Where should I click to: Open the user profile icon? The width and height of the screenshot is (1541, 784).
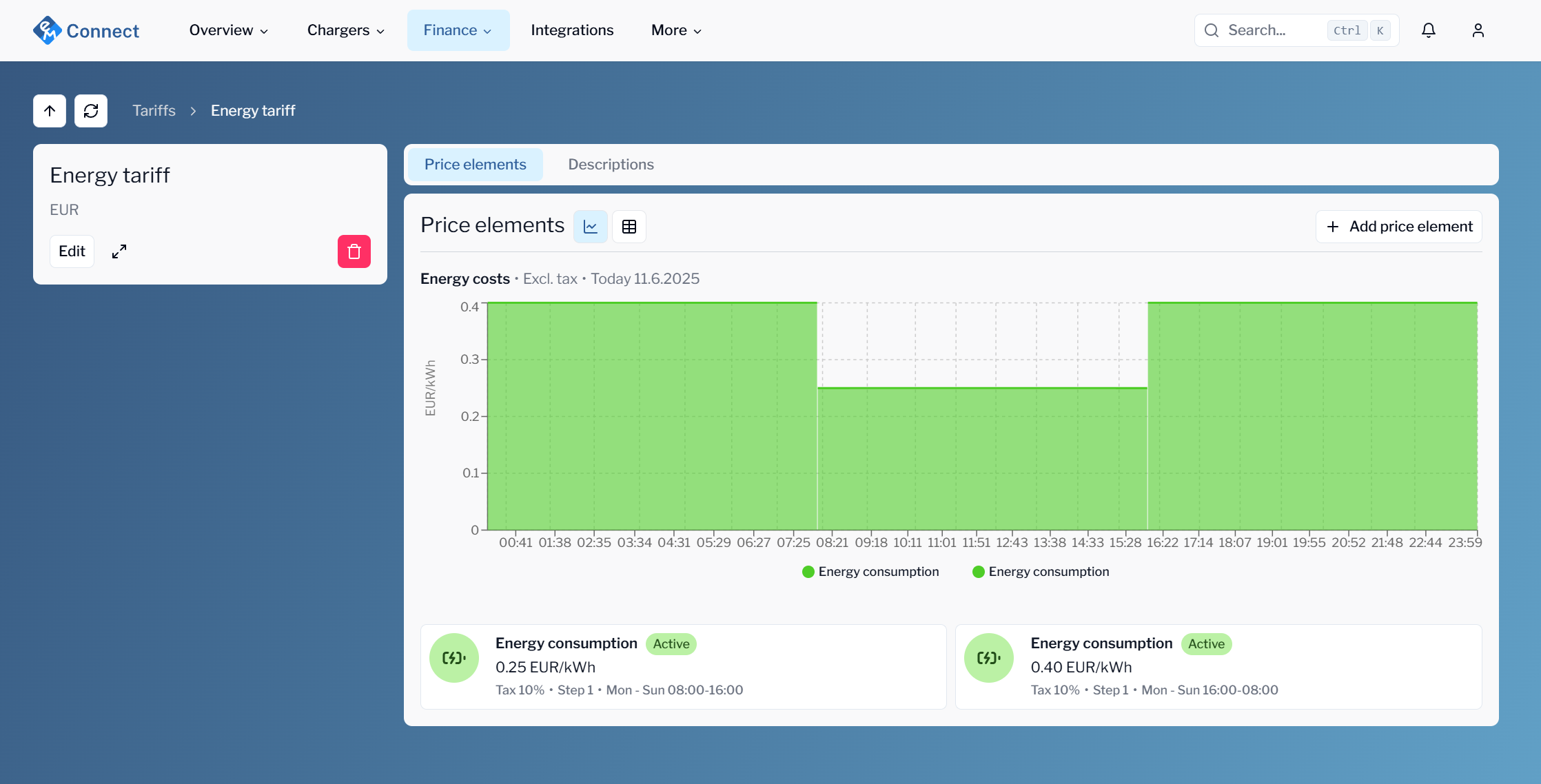(1478, 30)
